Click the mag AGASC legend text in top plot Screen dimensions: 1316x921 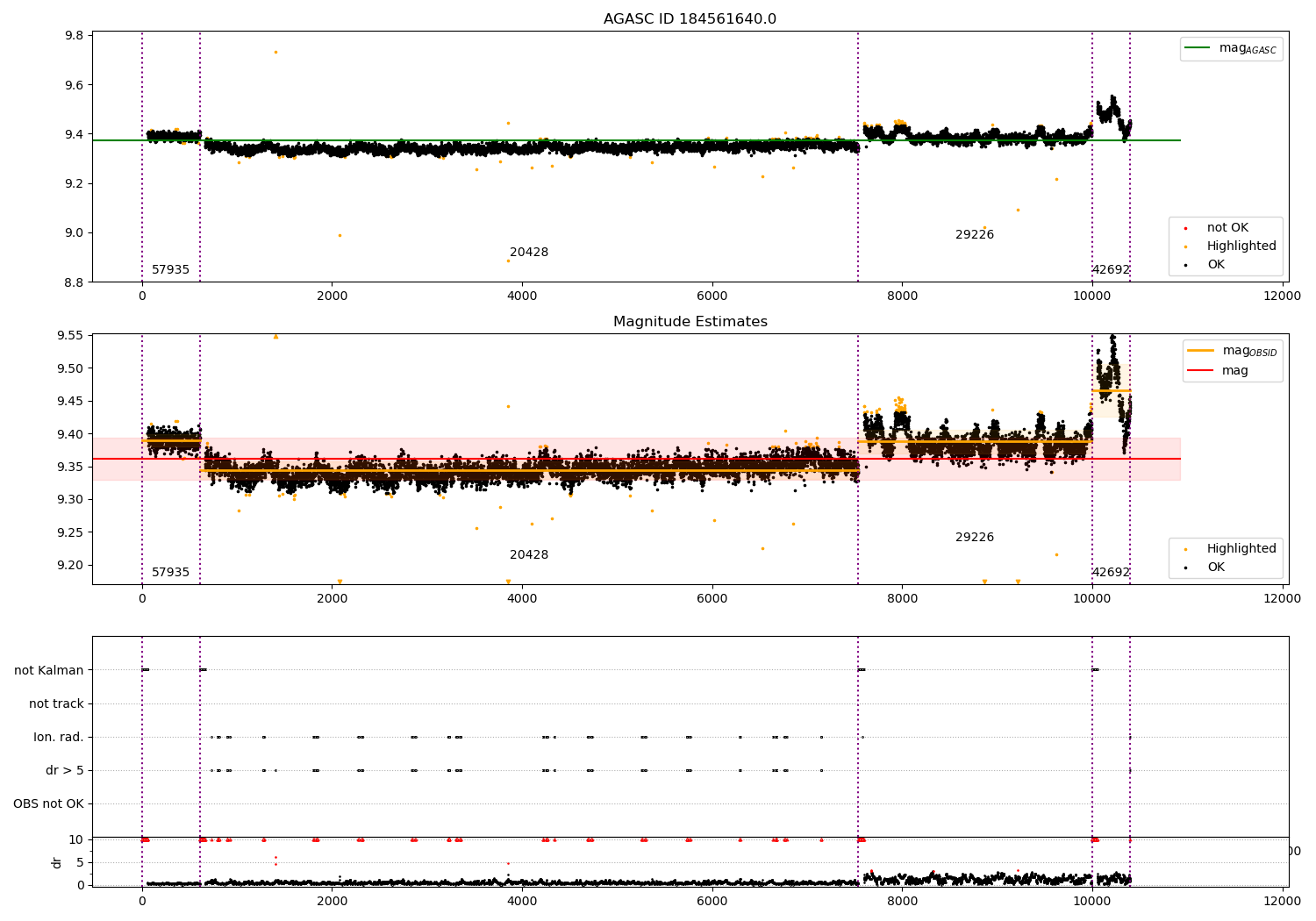click(x=1248, y=49)
